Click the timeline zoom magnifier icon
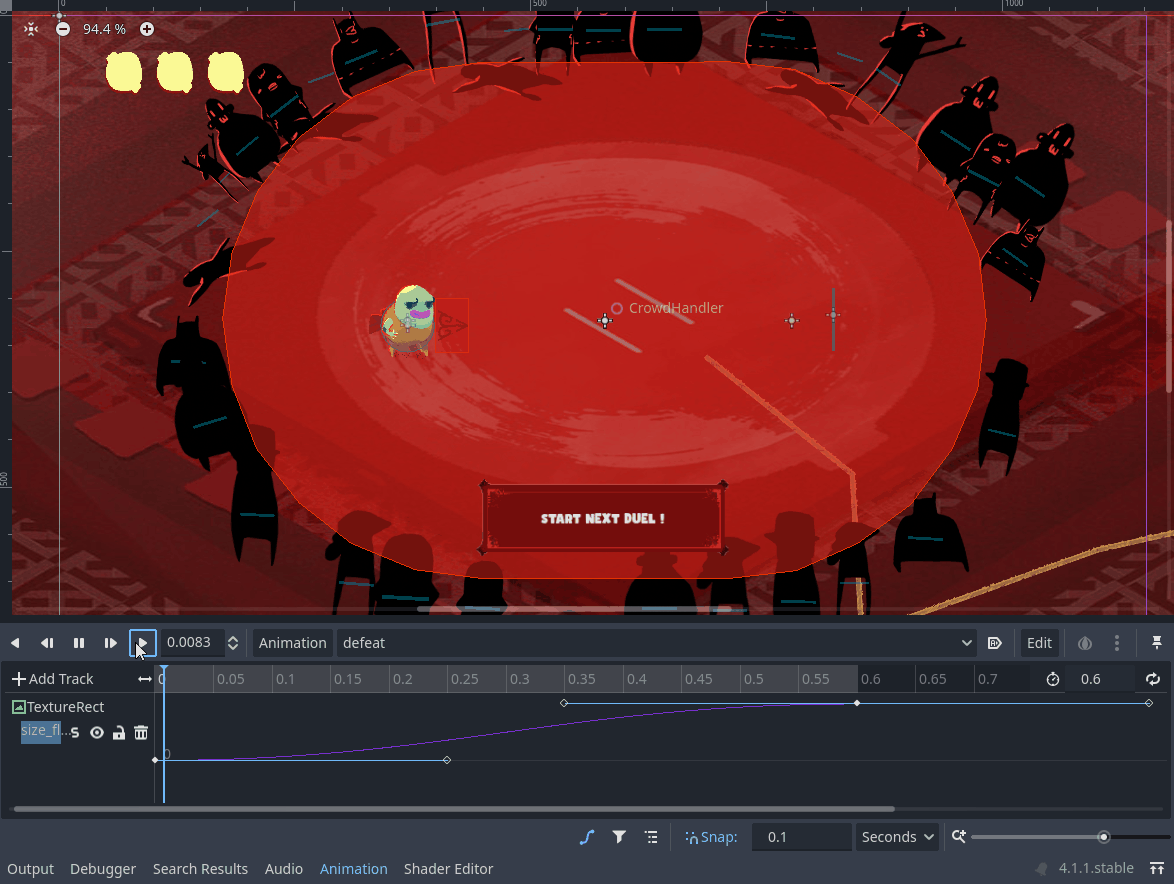The height and width of the screenshot is (884, 1174). point(958,836)
